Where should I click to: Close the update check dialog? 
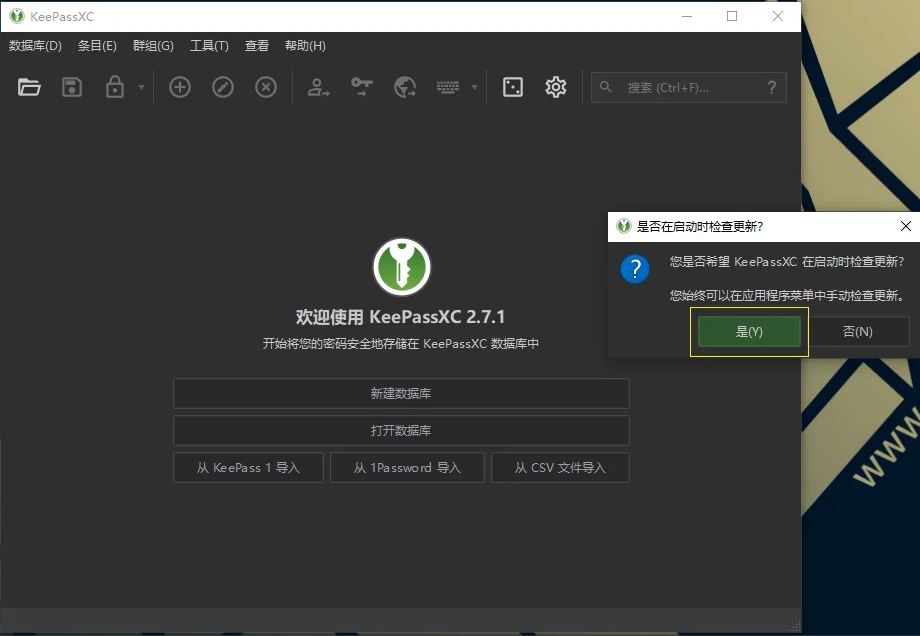(x=905, y=226)
